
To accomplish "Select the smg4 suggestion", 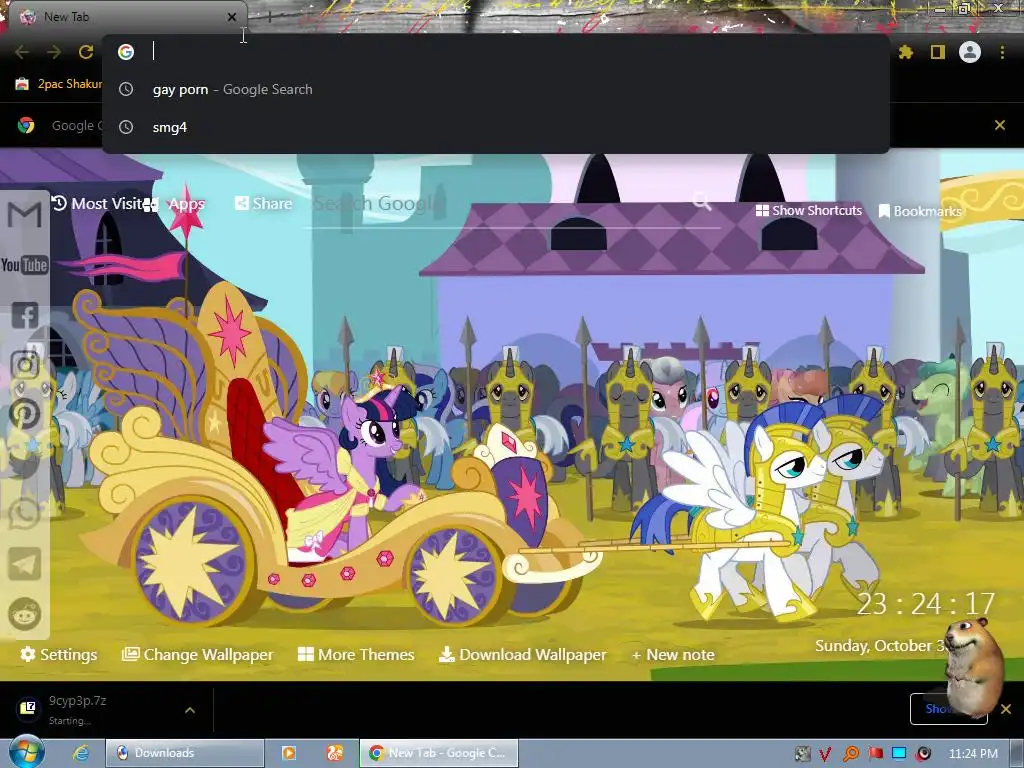I will click(496, 127).
